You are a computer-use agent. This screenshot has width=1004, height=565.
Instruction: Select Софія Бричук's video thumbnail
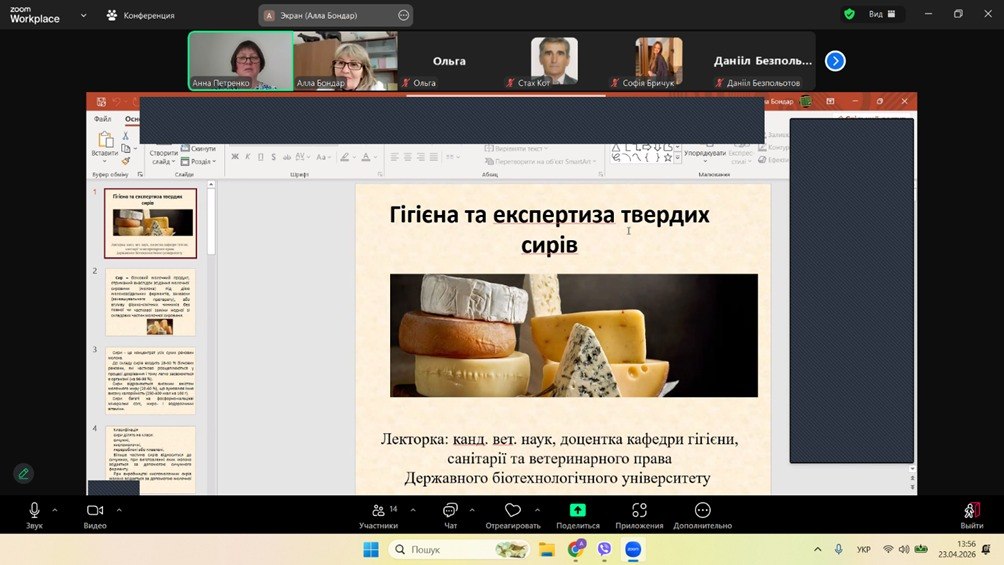[659, 62]
